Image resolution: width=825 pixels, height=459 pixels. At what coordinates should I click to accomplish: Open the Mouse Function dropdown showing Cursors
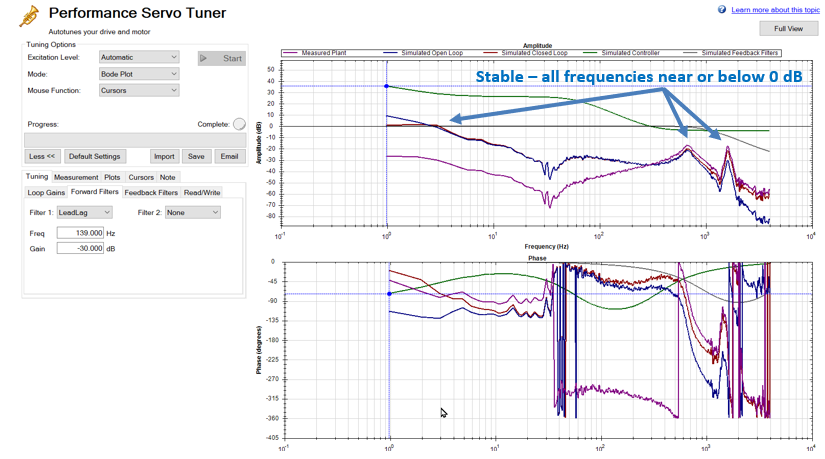[139, 90]
